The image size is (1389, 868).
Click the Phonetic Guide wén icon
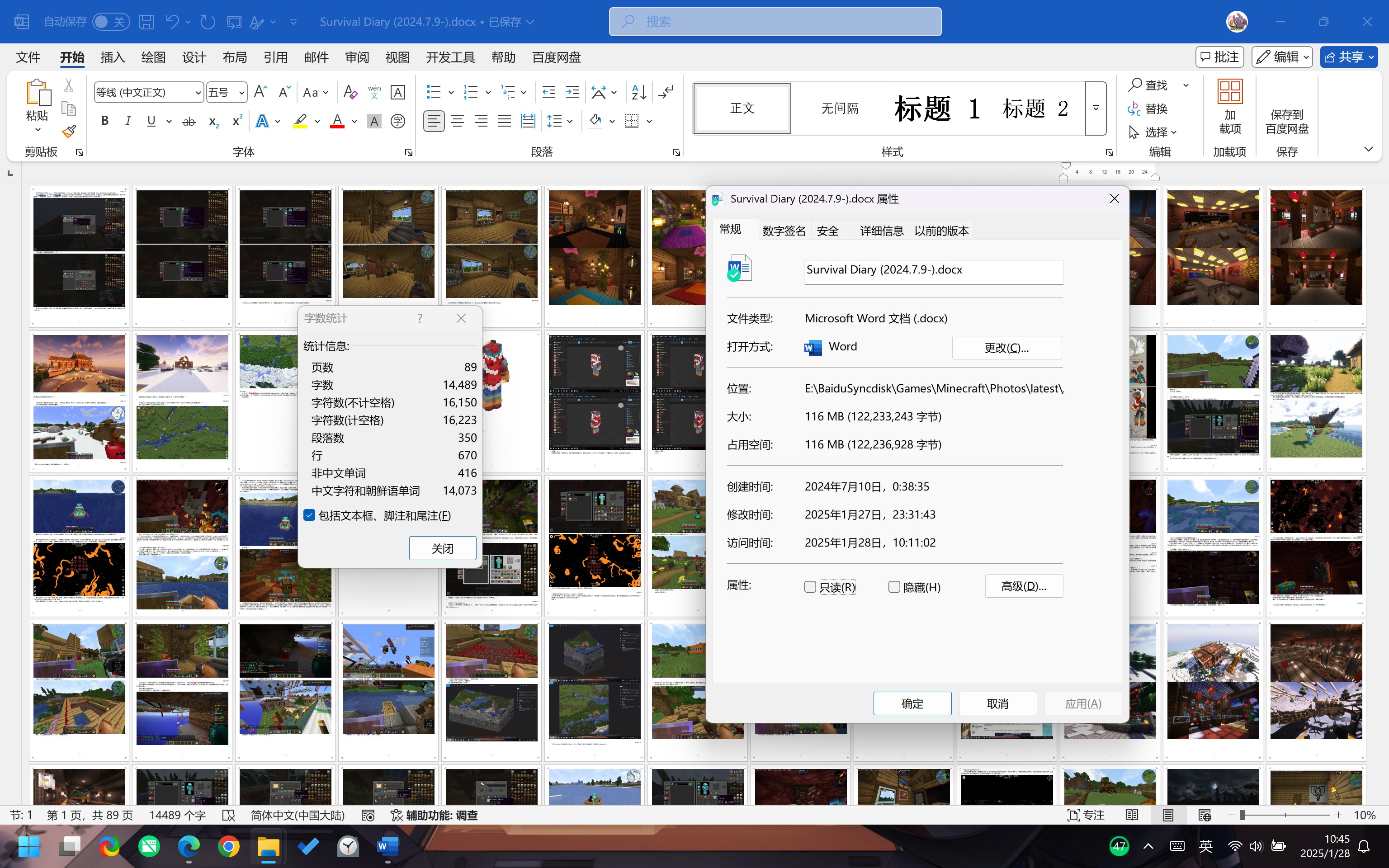pyautogui.click(x=374, y=92)
